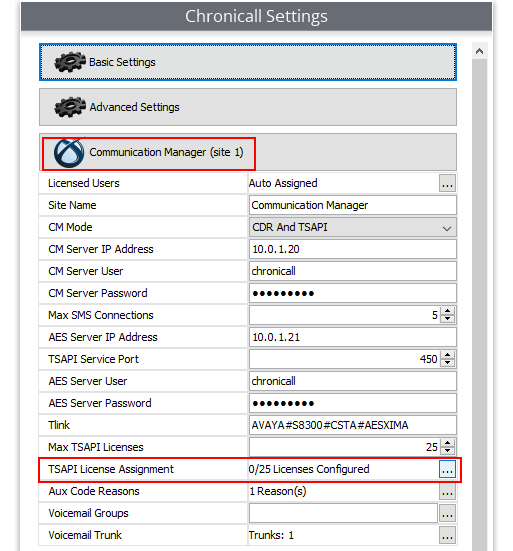This screenshot has width=513, height=551.
Task: Click the AES Server Password field
Action: (x=353, y=403)
